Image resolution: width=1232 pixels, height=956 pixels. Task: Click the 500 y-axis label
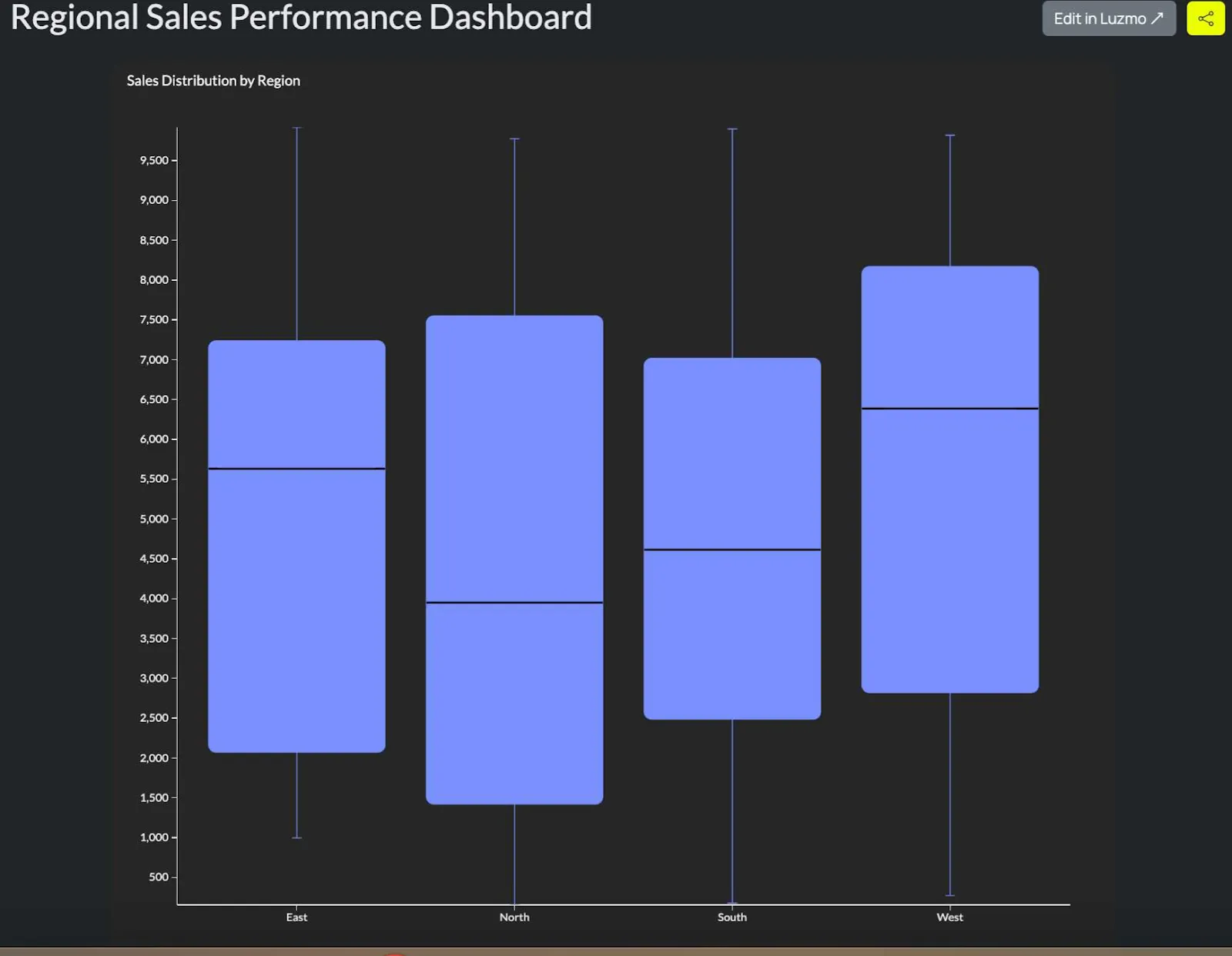tap(159, 877)
